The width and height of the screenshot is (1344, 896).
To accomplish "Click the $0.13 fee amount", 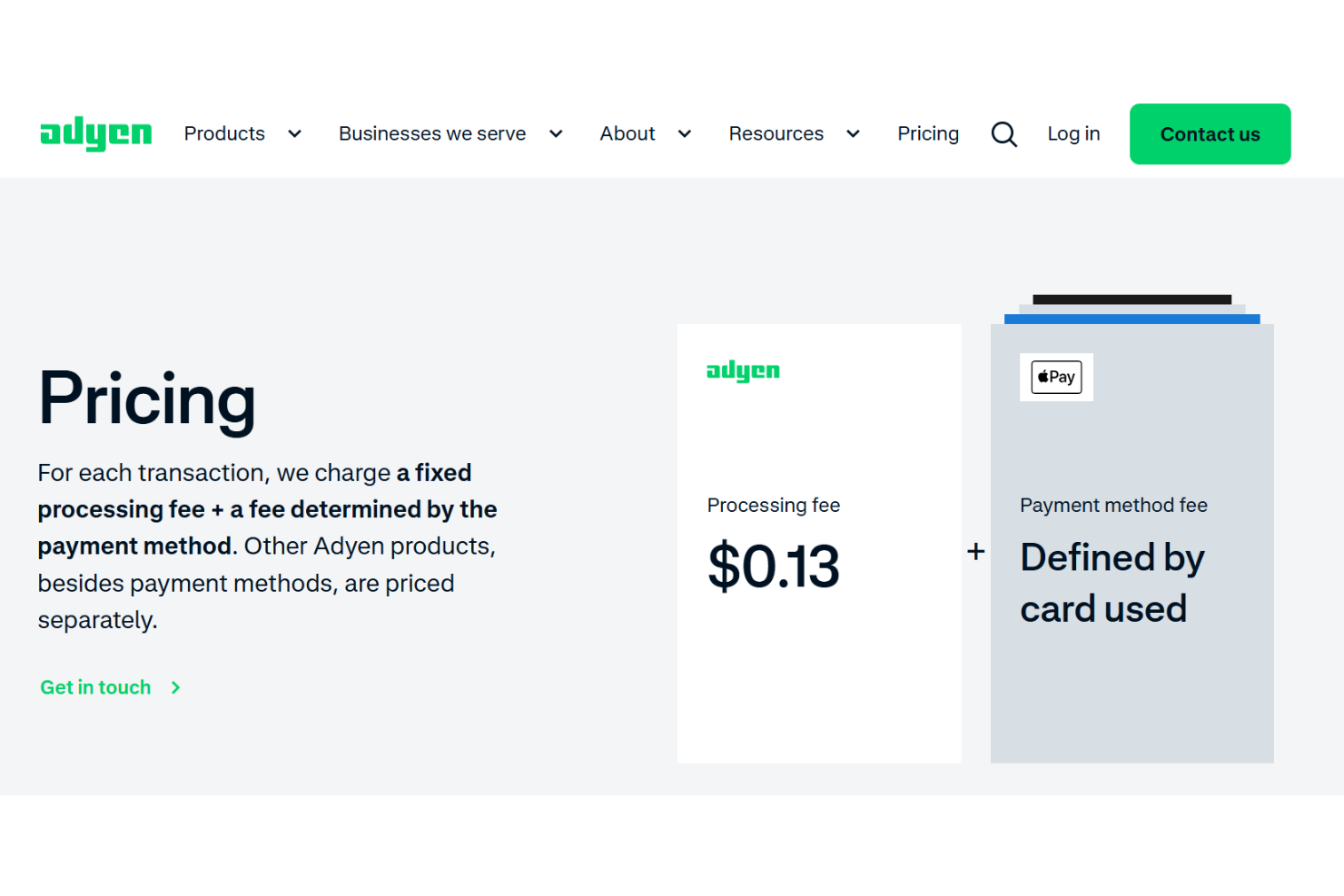I will coord(774,566).
